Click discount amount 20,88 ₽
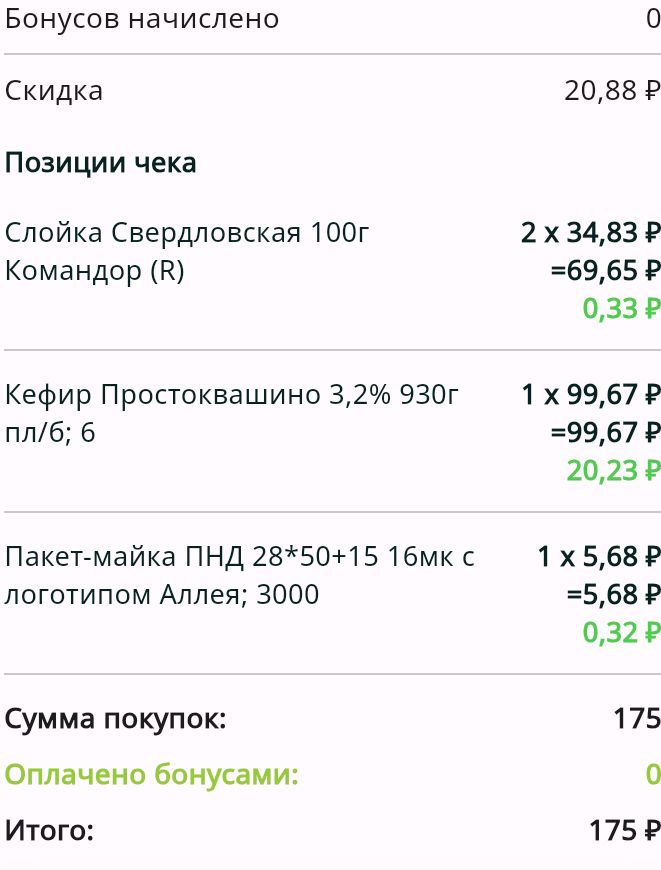The image size is (661, 870). pyautogui.click(x=612, y=90)
